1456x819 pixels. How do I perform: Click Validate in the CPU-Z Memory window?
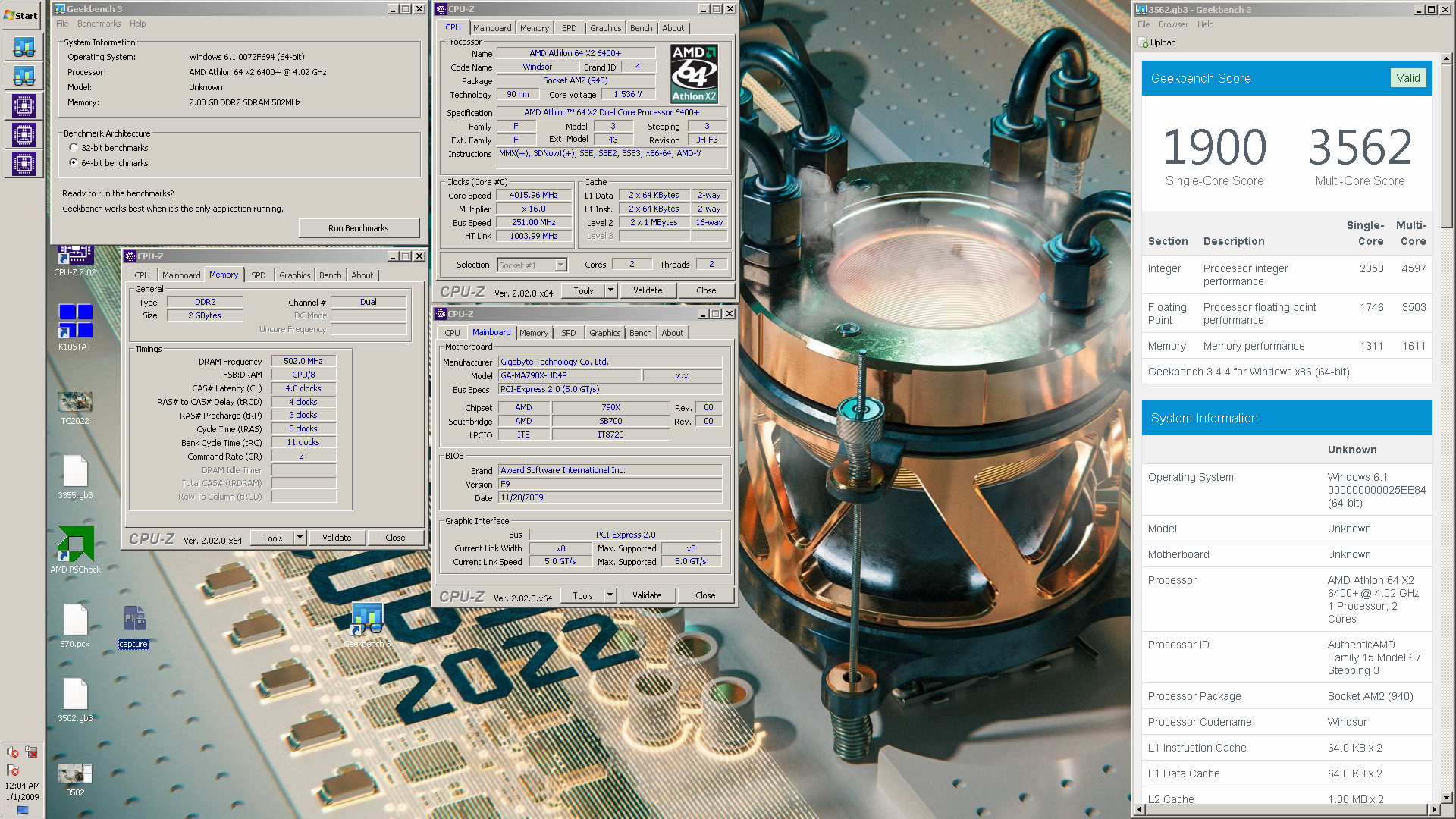[337, 538]
